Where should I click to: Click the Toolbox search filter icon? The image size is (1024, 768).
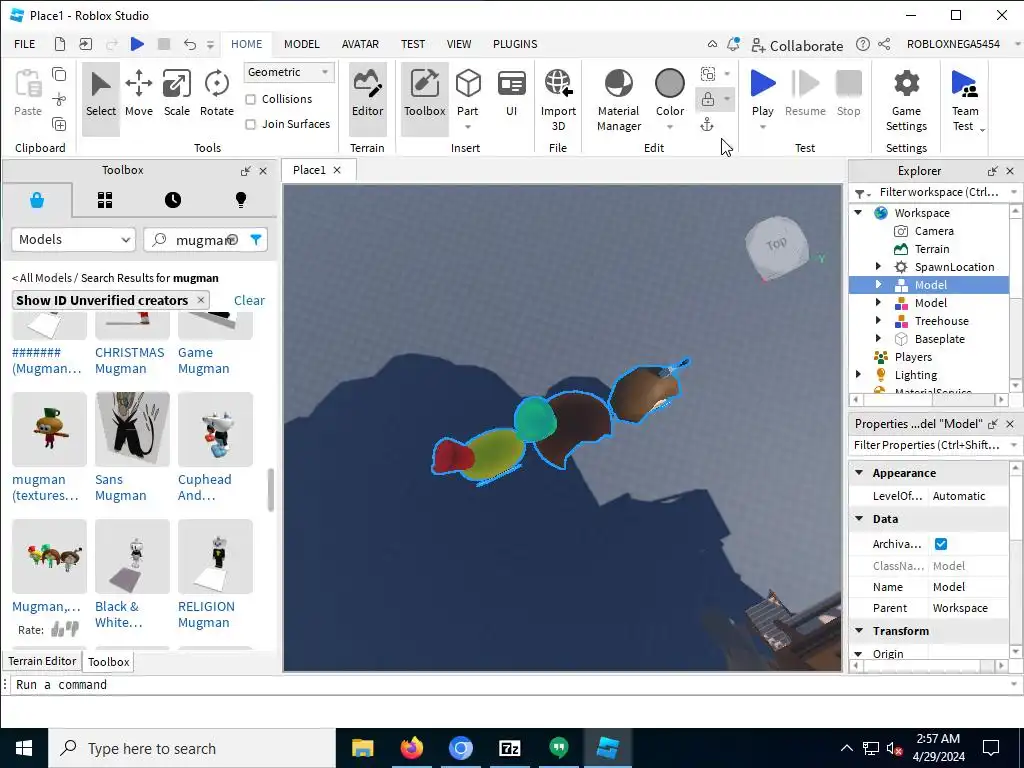[x=256, y=240]
